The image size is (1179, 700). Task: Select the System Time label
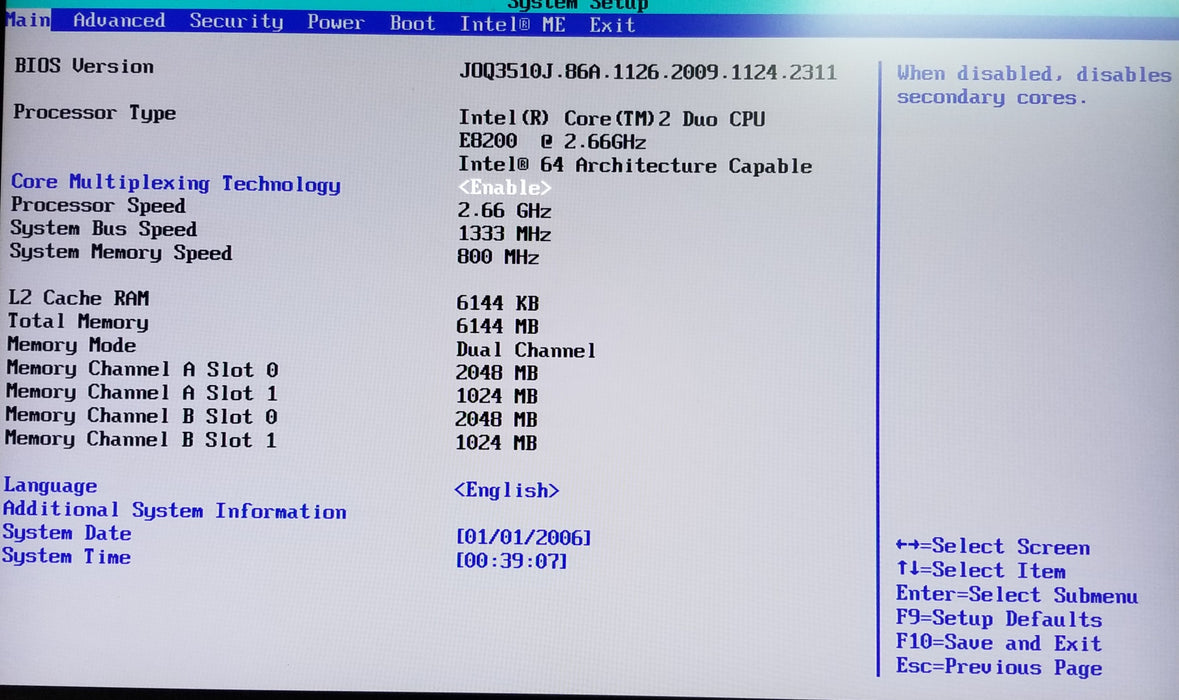coord(66,556)
